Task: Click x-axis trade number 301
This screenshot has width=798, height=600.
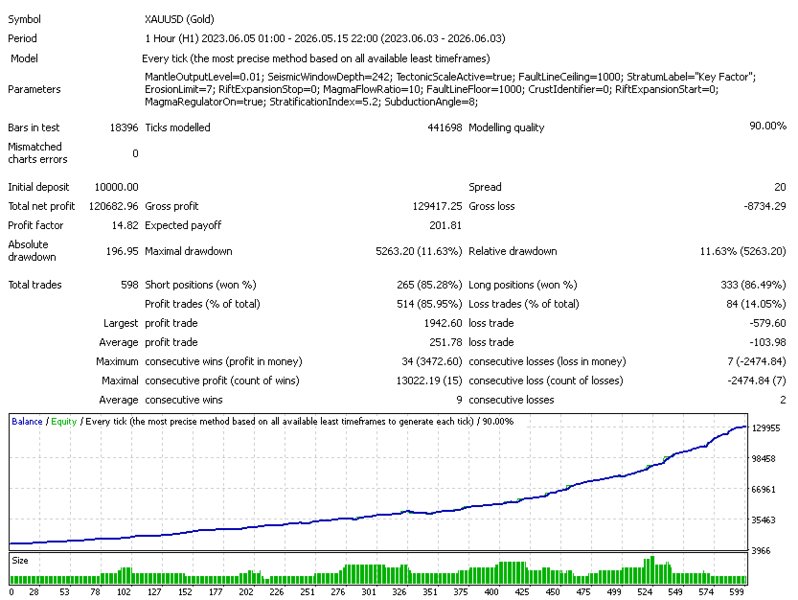Action: (368, 592)
